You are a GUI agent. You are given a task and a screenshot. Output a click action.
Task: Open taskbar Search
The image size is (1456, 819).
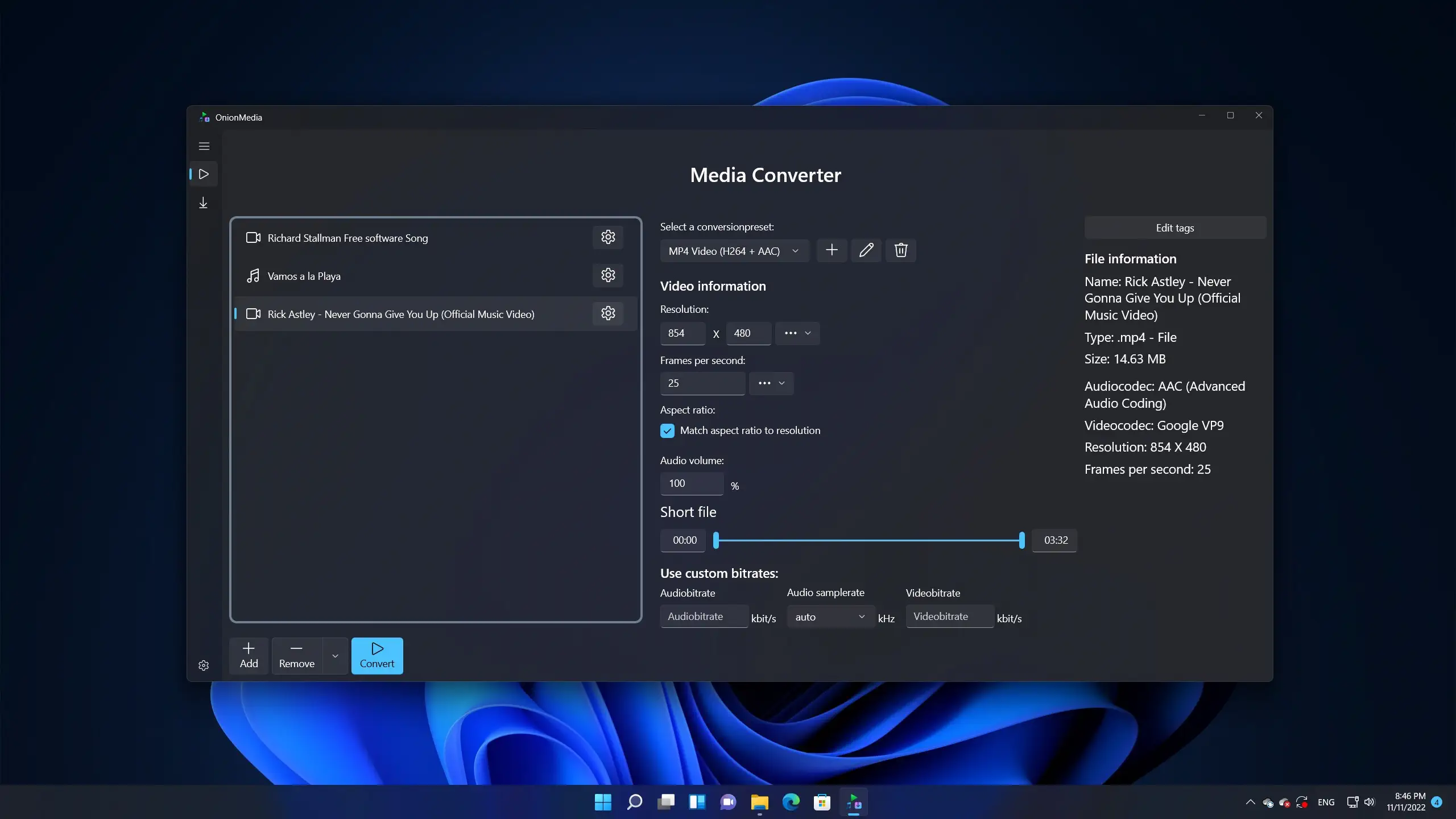[x=634, y=802]
